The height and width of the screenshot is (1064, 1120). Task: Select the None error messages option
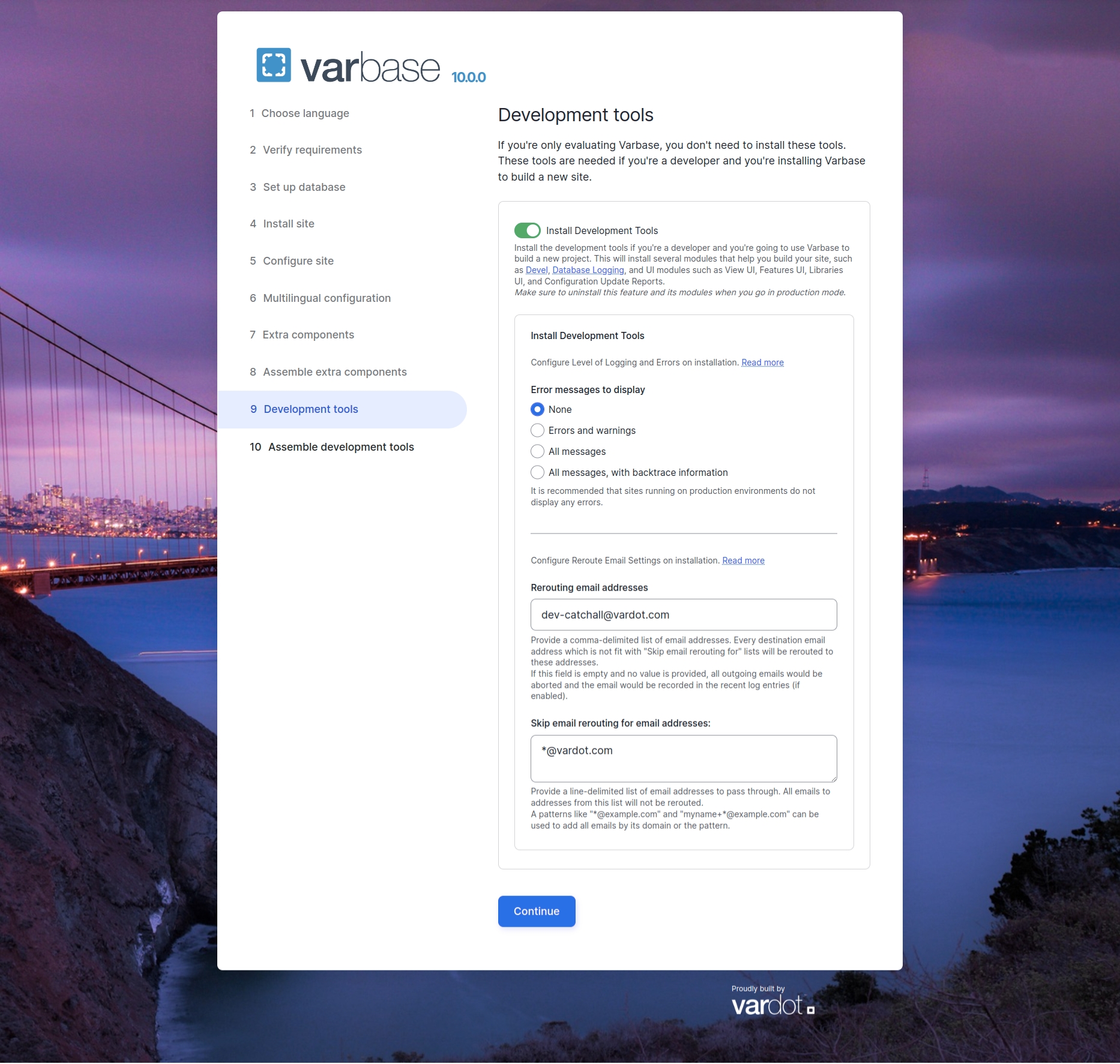[537, 409]
